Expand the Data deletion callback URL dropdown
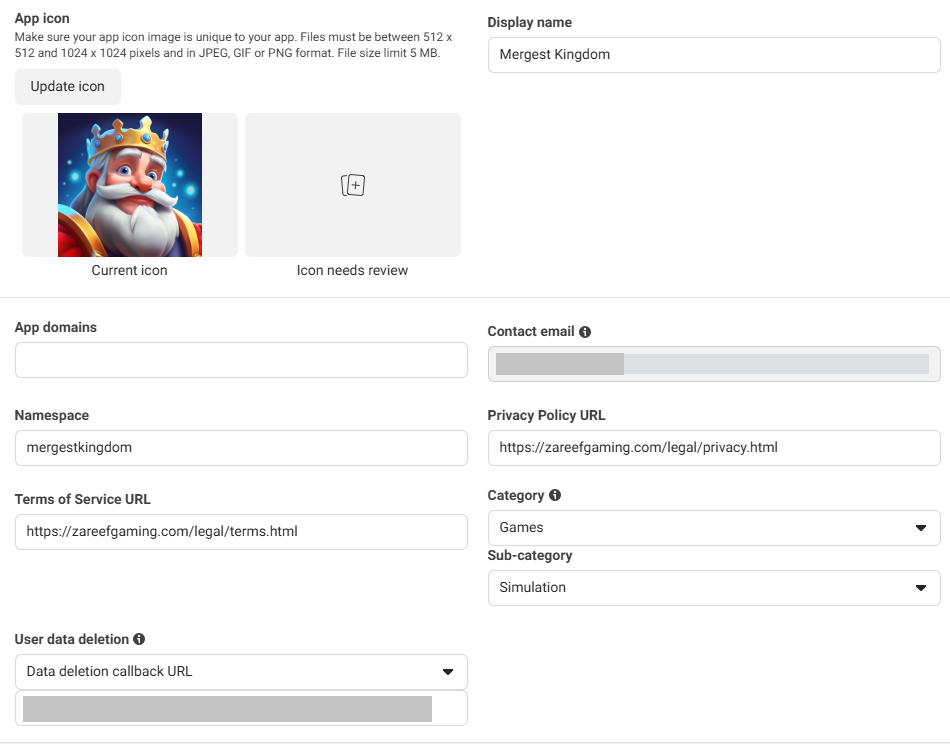The width and height of the screenshot is (950, 744). [x=240, y=671]
